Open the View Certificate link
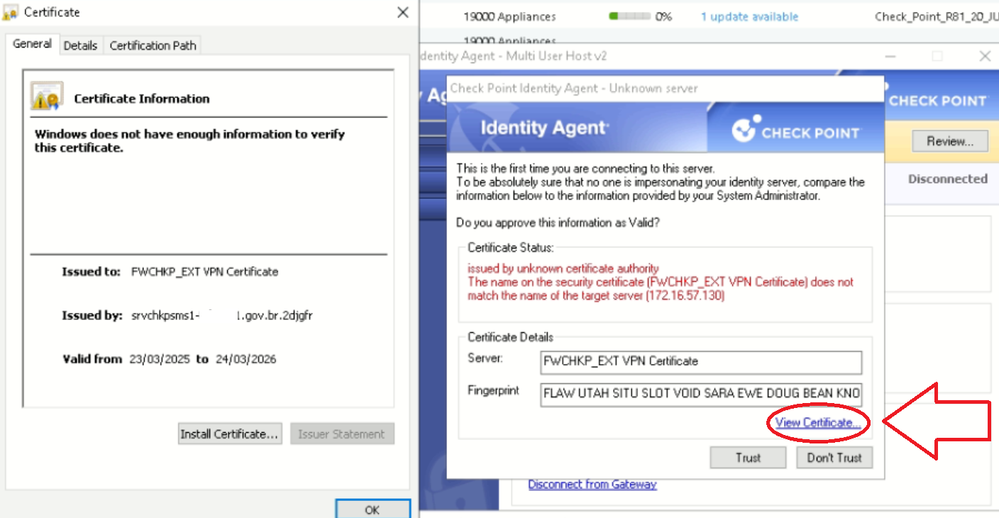Image resolution: width=999 pixels, height=518 pixels. (x=818, y=423)
